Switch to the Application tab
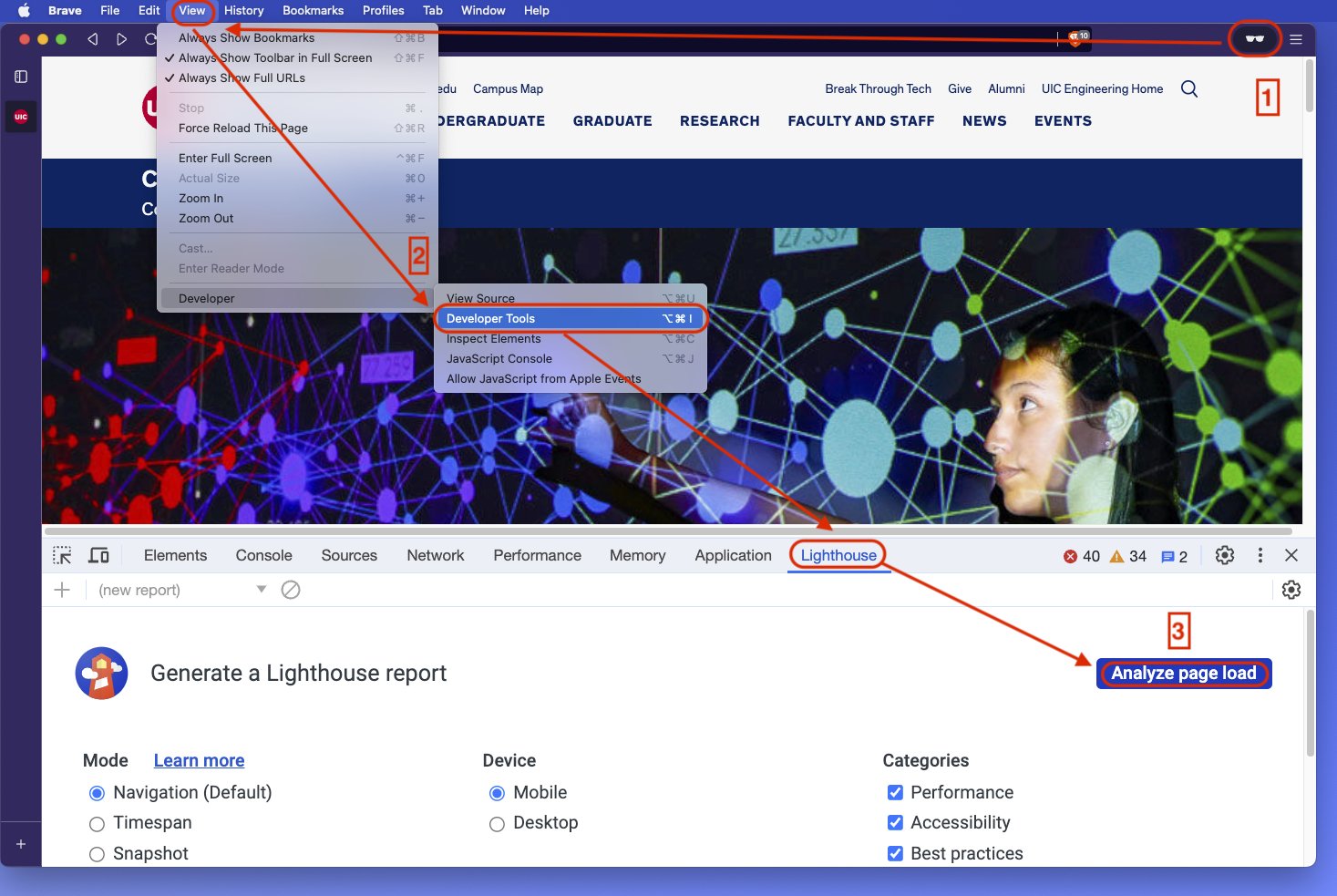Screen dimensions: 1337x896 pyautogui.click(x=733, y=555)
